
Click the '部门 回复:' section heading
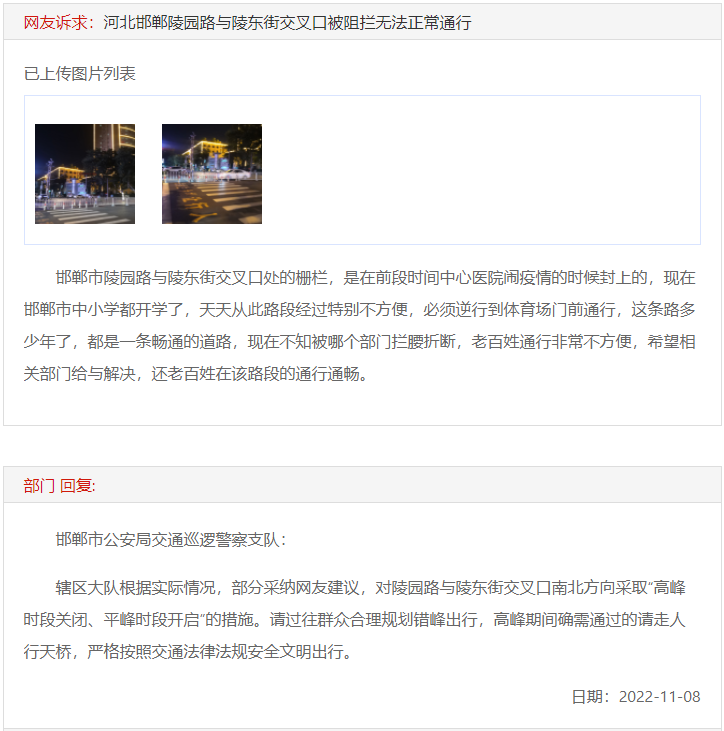[59, 486]
